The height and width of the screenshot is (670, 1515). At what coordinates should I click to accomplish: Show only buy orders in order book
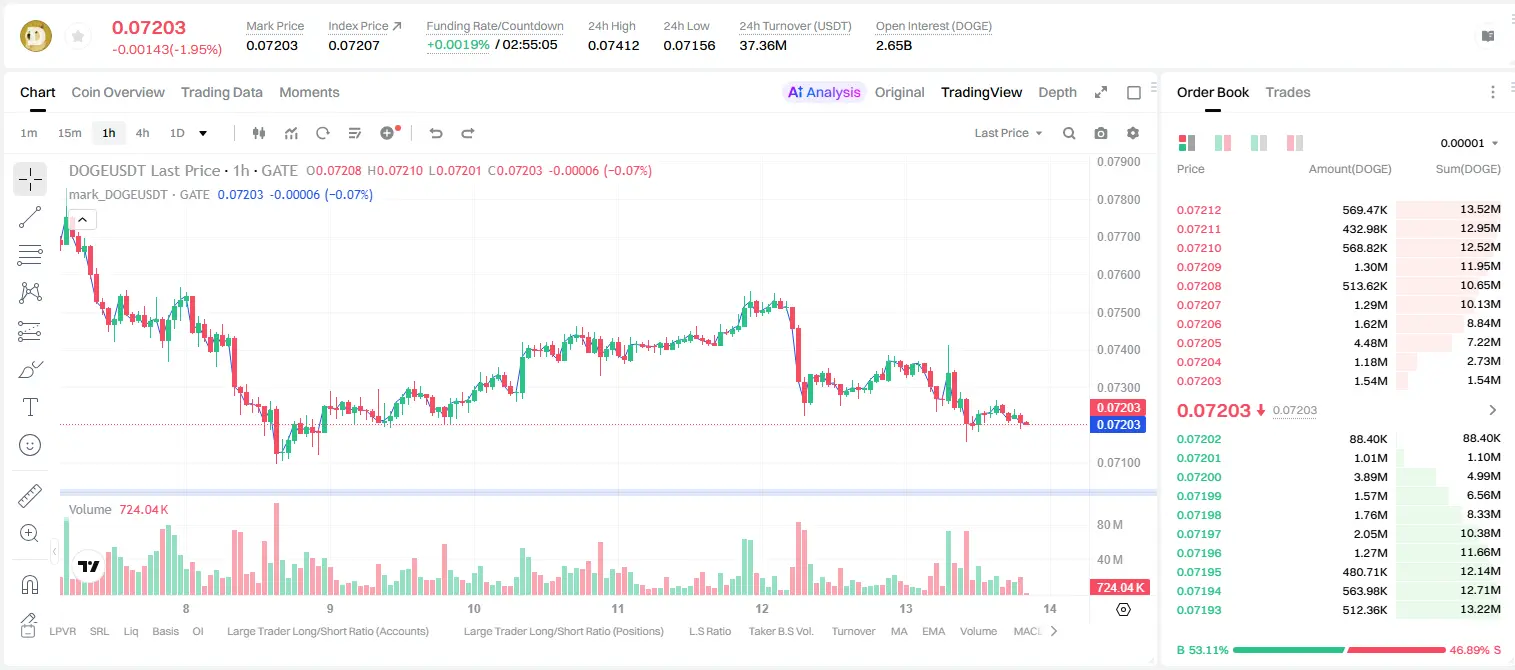coord(1259,143)
